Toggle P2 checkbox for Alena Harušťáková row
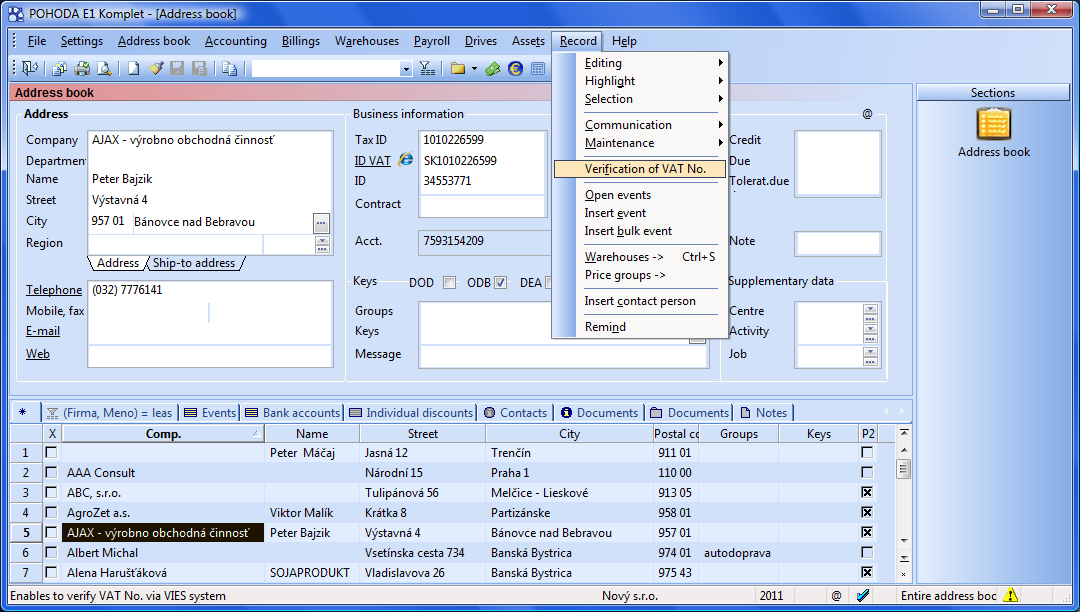1080x612 pixels. point(867,572)
